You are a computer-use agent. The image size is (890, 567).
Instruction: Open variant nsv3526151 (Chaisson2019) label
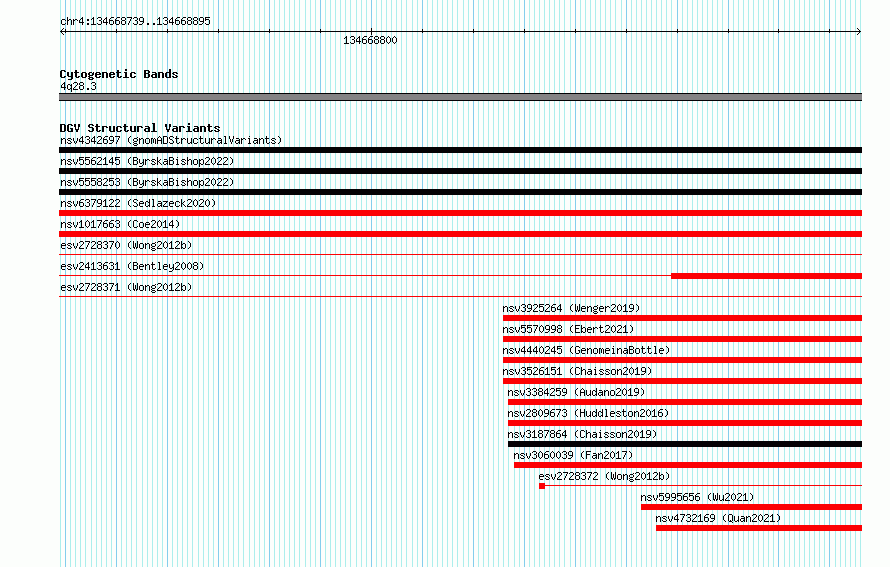[577, 371]
